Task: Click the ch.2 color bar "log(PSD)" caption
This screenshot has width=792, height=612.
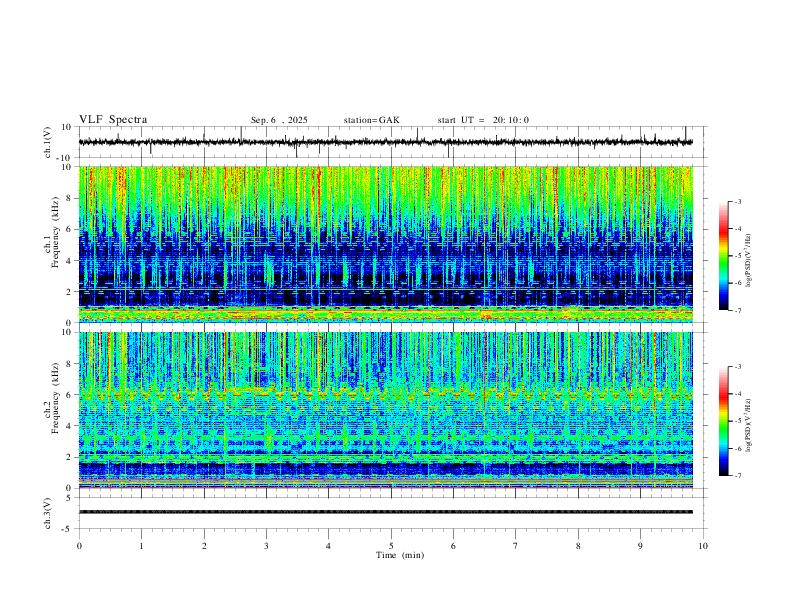Action: pos(748,426)
